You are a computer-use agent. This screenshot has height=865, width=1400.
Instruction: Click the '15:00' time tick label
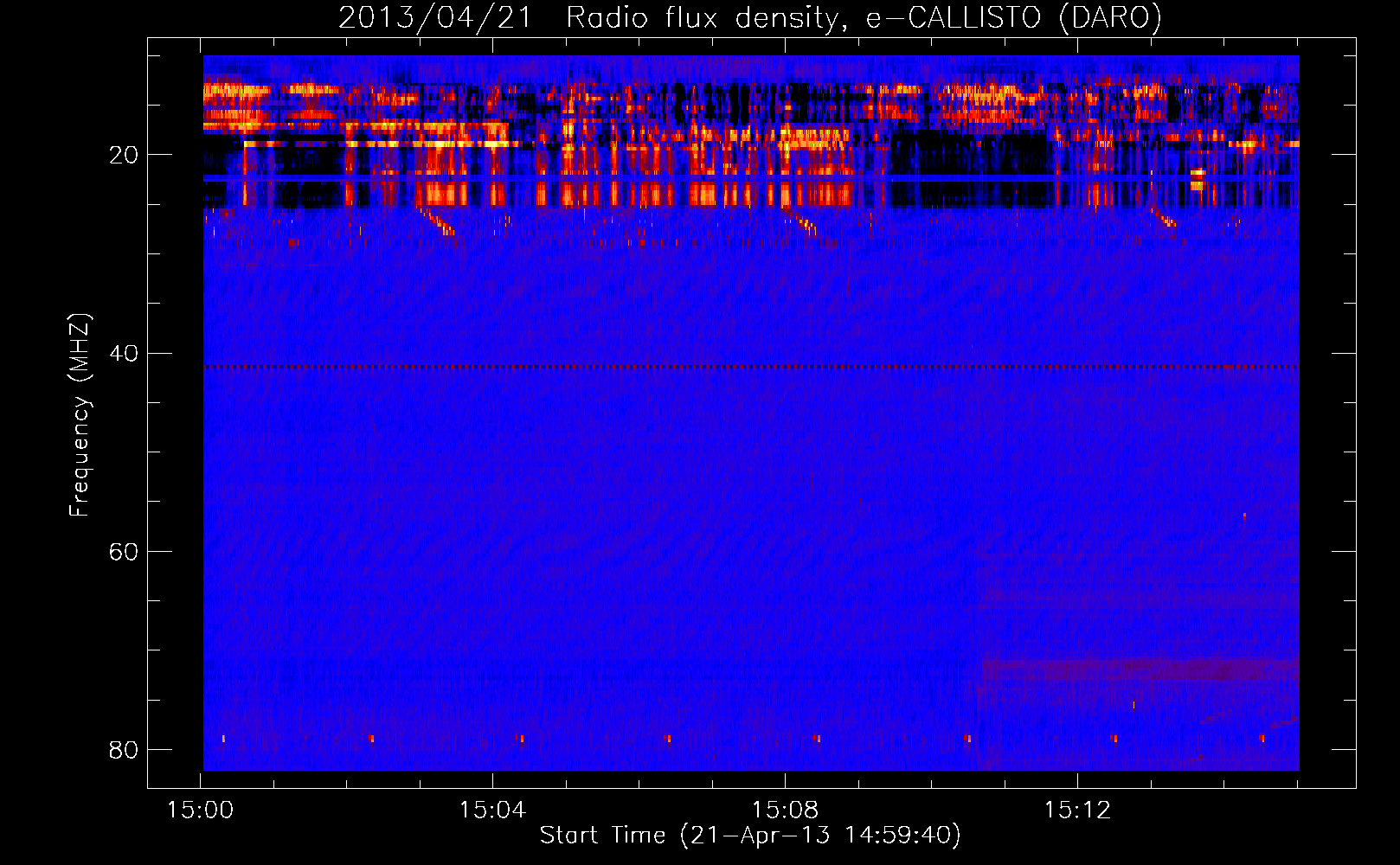point(201,811)
